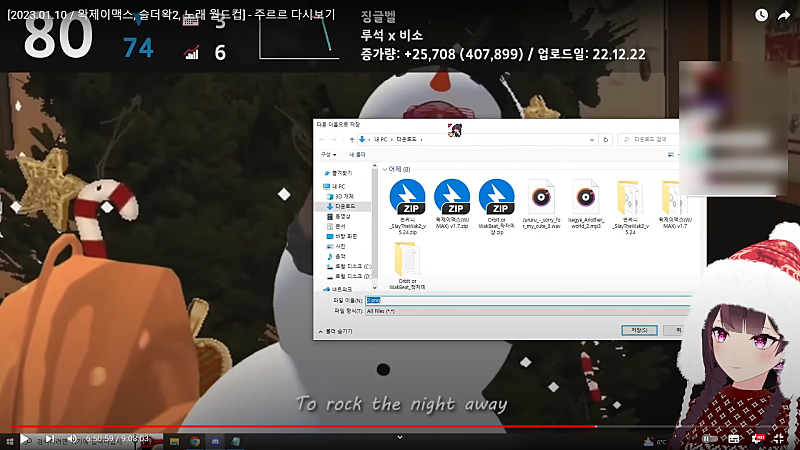
Task: Collapse the 어제 (8) file group
Action: (385, 169)
